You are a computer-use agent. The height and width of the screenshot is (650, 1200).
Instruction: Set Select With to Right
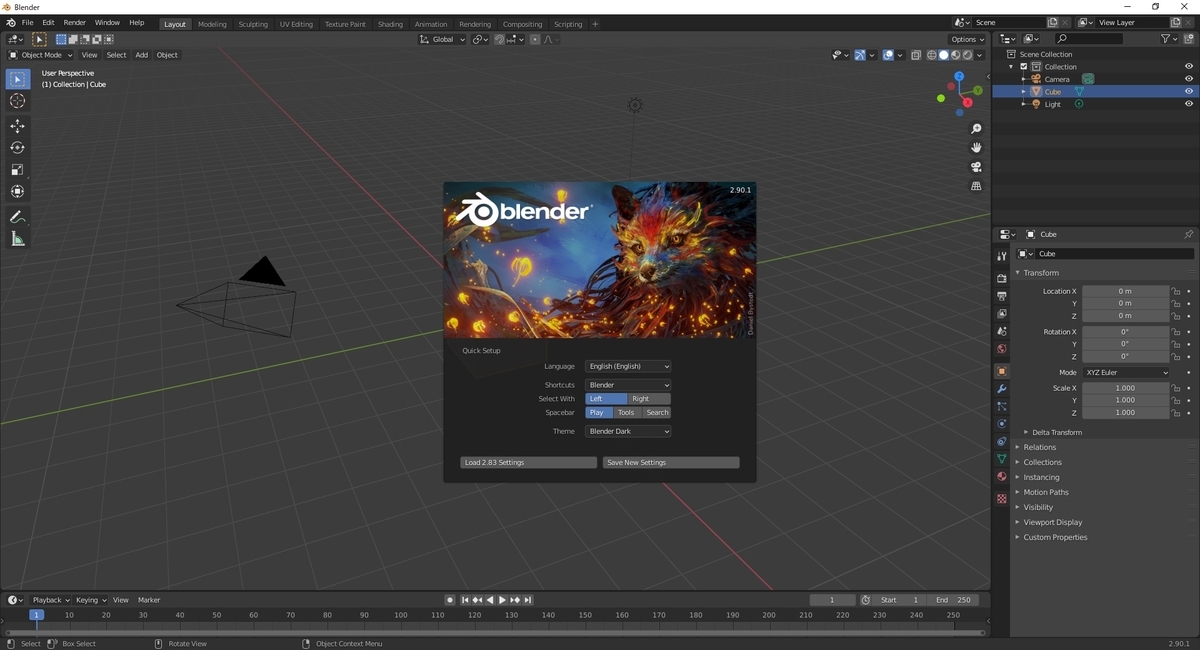649,399
